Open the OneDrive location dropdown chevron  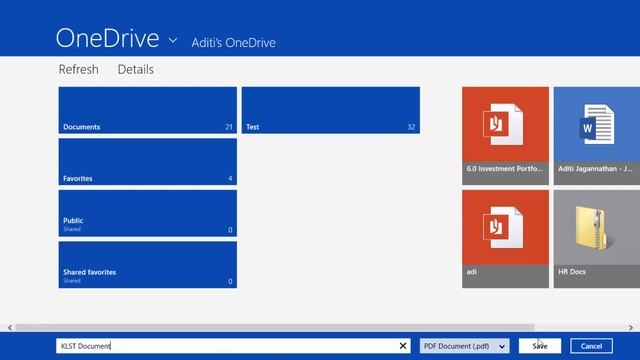coord(173,40)
